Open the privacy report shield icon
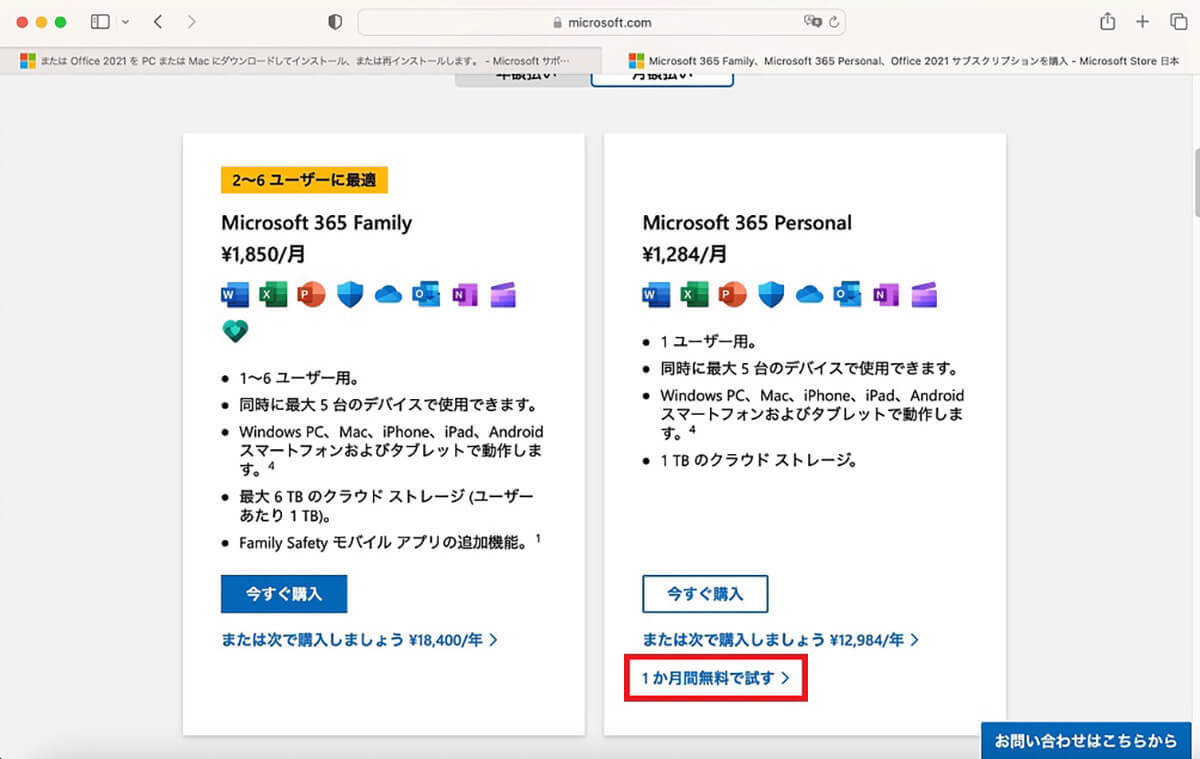The image size is (1200, 759). click(335, 21)
